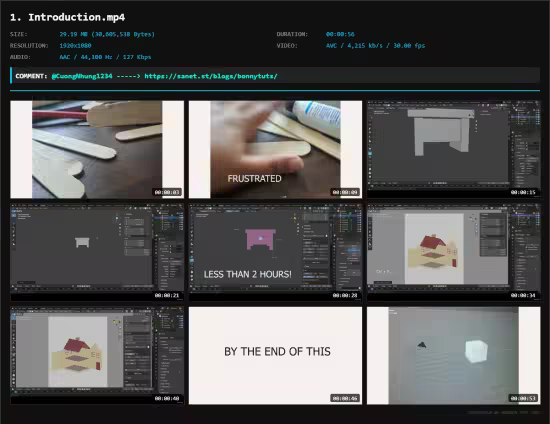Click the 00:00:21 timestamp badge

pyautogui.click(x=167, y=295)
